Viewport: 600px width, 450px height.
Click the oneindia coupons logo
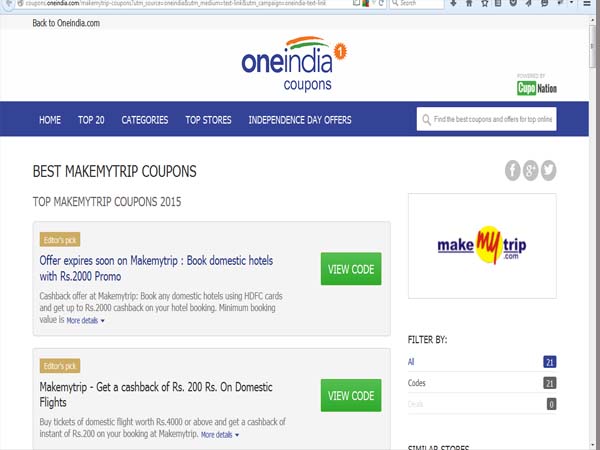(294, 64)
